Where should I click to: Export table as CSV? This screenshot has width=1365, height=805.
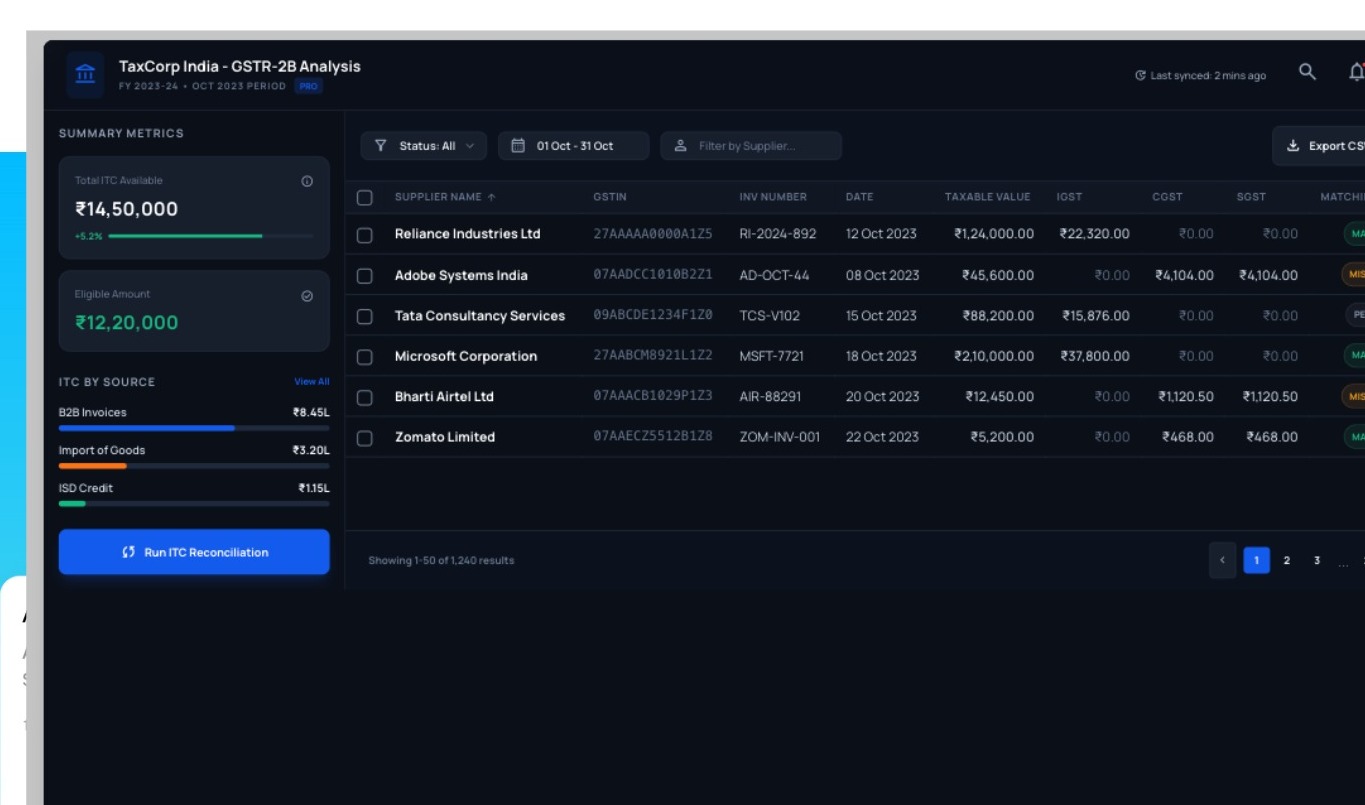1320,146
